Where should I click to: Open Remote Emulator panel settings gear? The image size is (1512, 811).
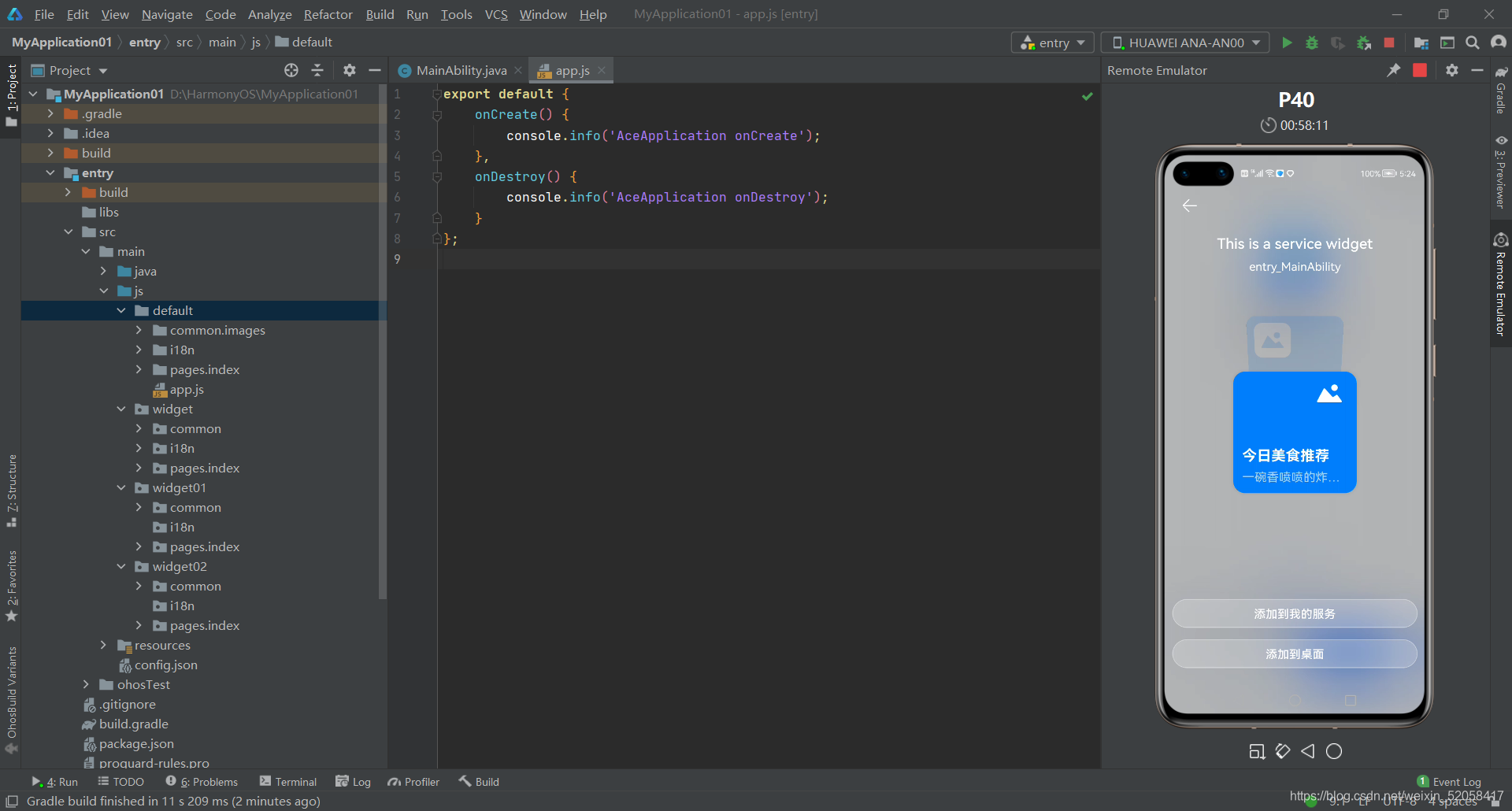[x=1452, y=70]
